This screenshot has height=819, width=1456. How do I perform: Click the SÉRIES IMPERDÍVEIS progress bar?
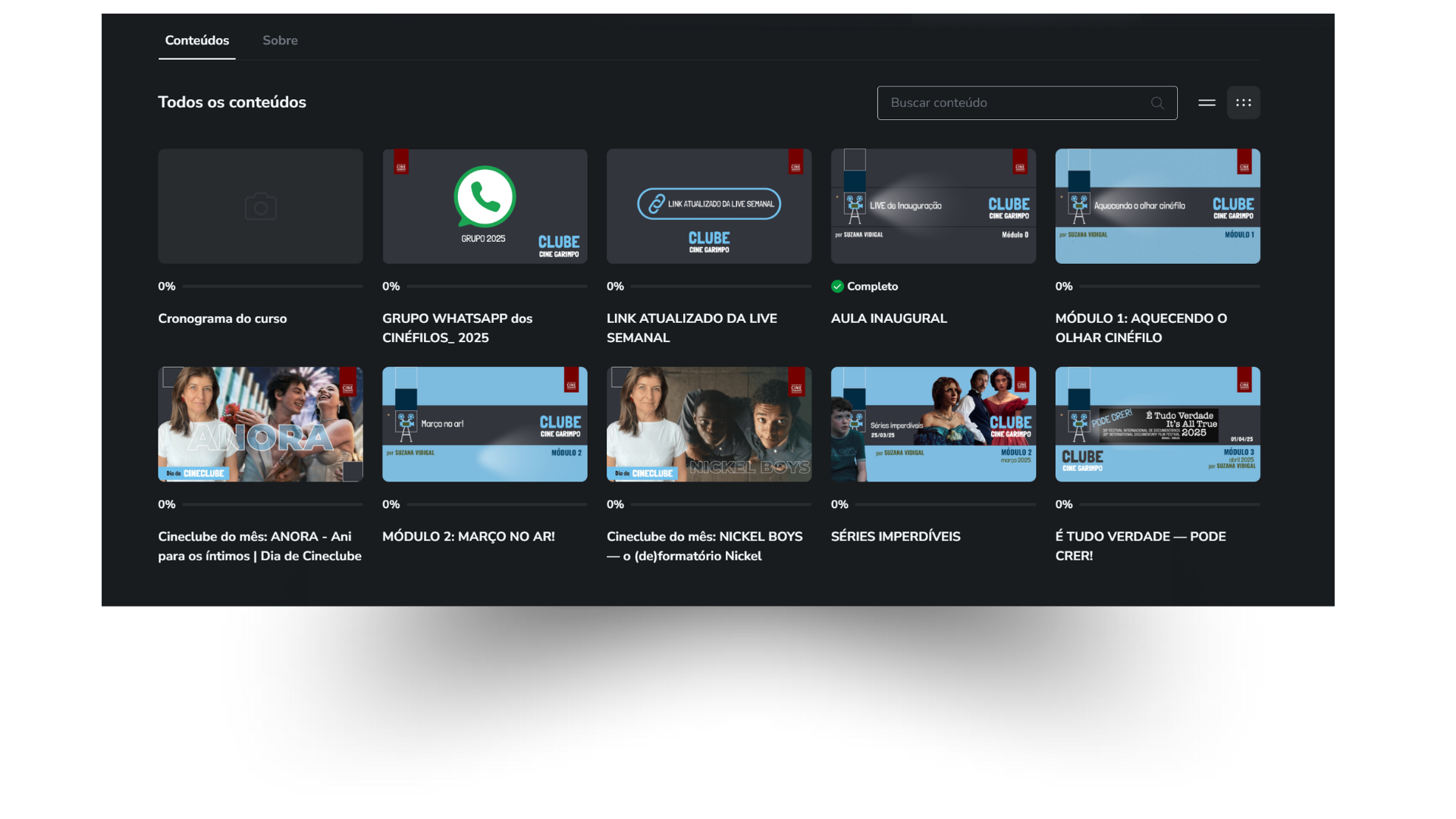click(945, 504)
